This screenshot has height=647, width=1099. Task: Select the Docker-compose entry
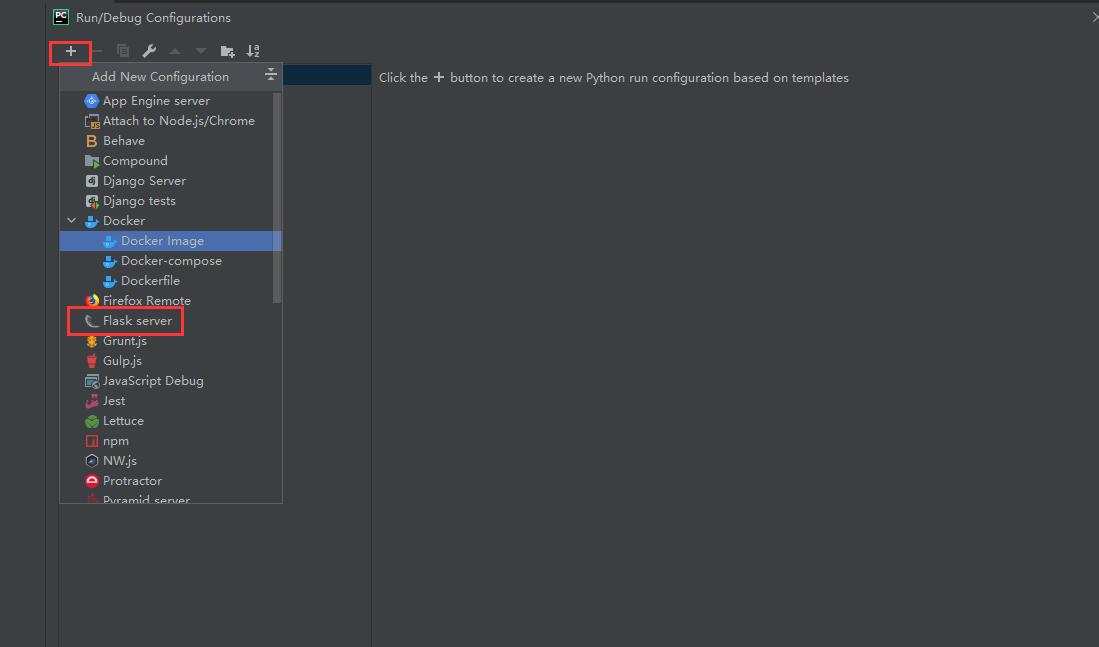[171, 261]
